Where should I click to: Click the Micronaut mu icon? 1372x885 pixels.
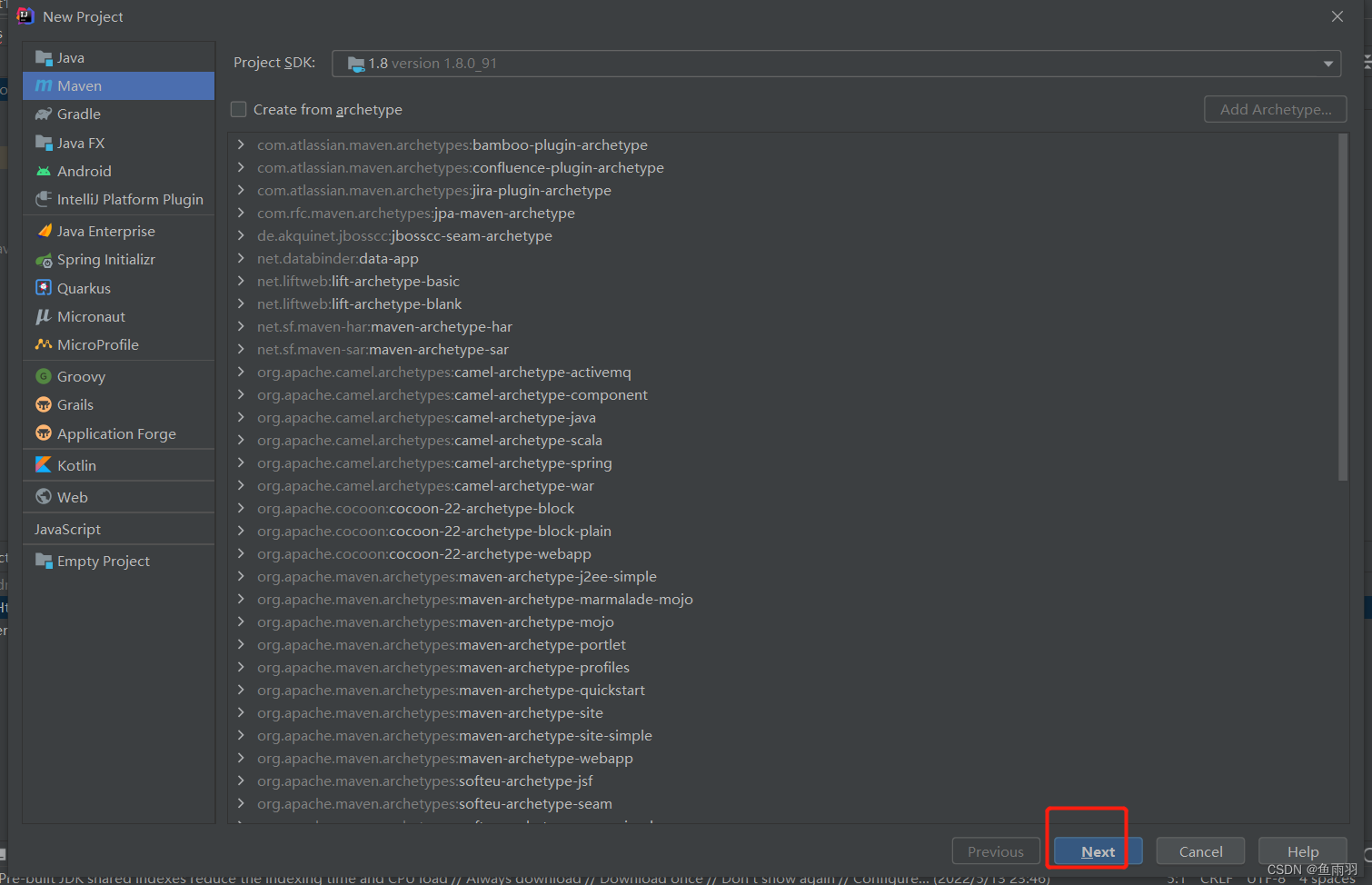pyautogui.click(x=44, y=316)
